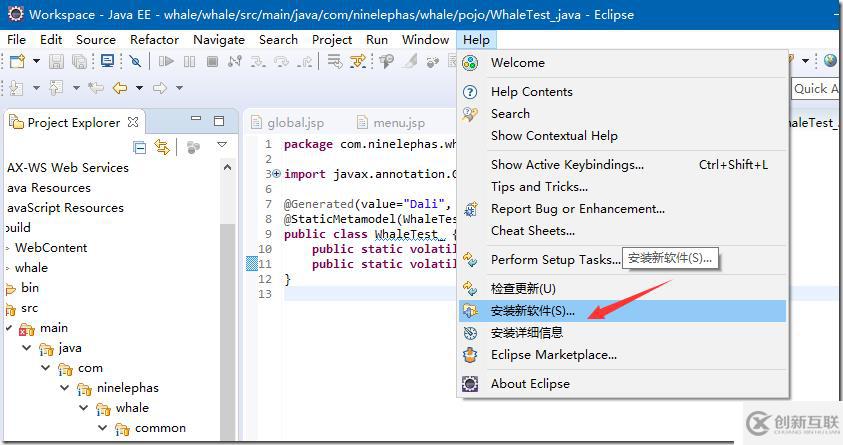Select About Eclipse entry
Viewport: 843px width, 445px height.
tap(623, 384)
